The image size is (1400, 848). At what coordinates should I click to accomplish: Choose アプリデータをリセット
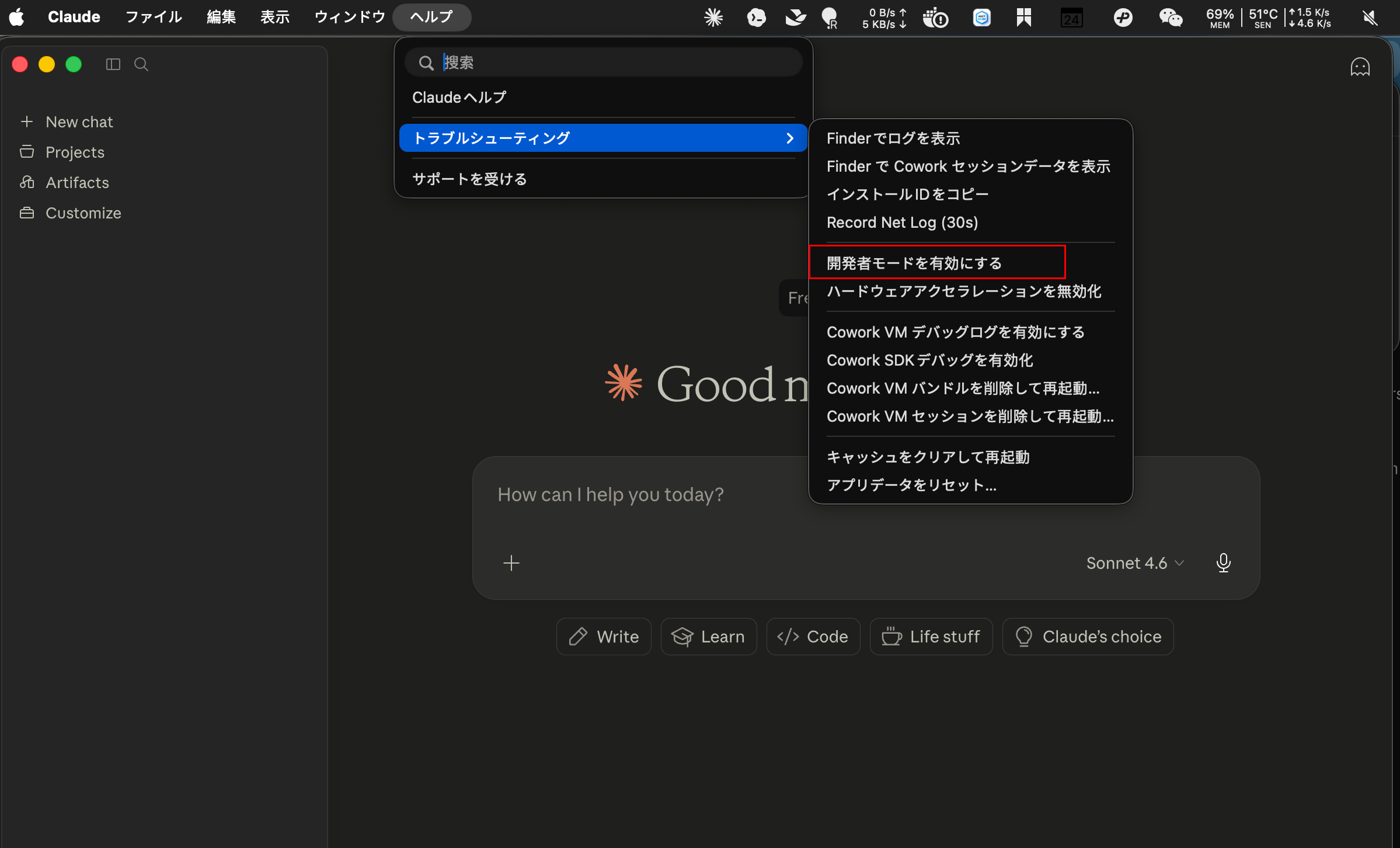(970, 485)
